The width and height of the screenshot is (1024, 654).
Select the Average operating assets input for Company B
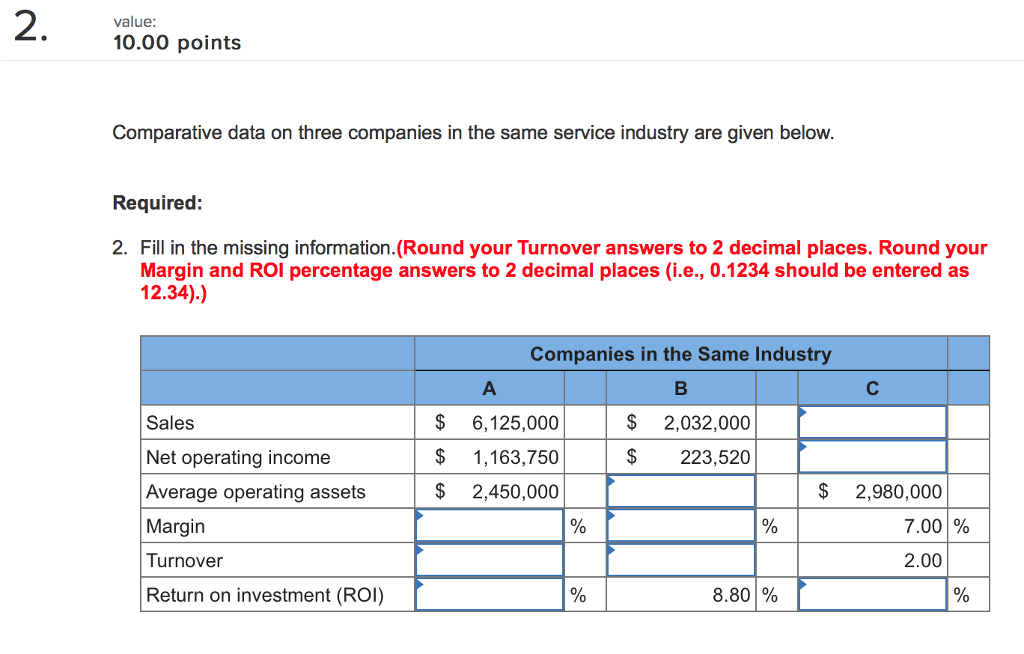point(680,491)
